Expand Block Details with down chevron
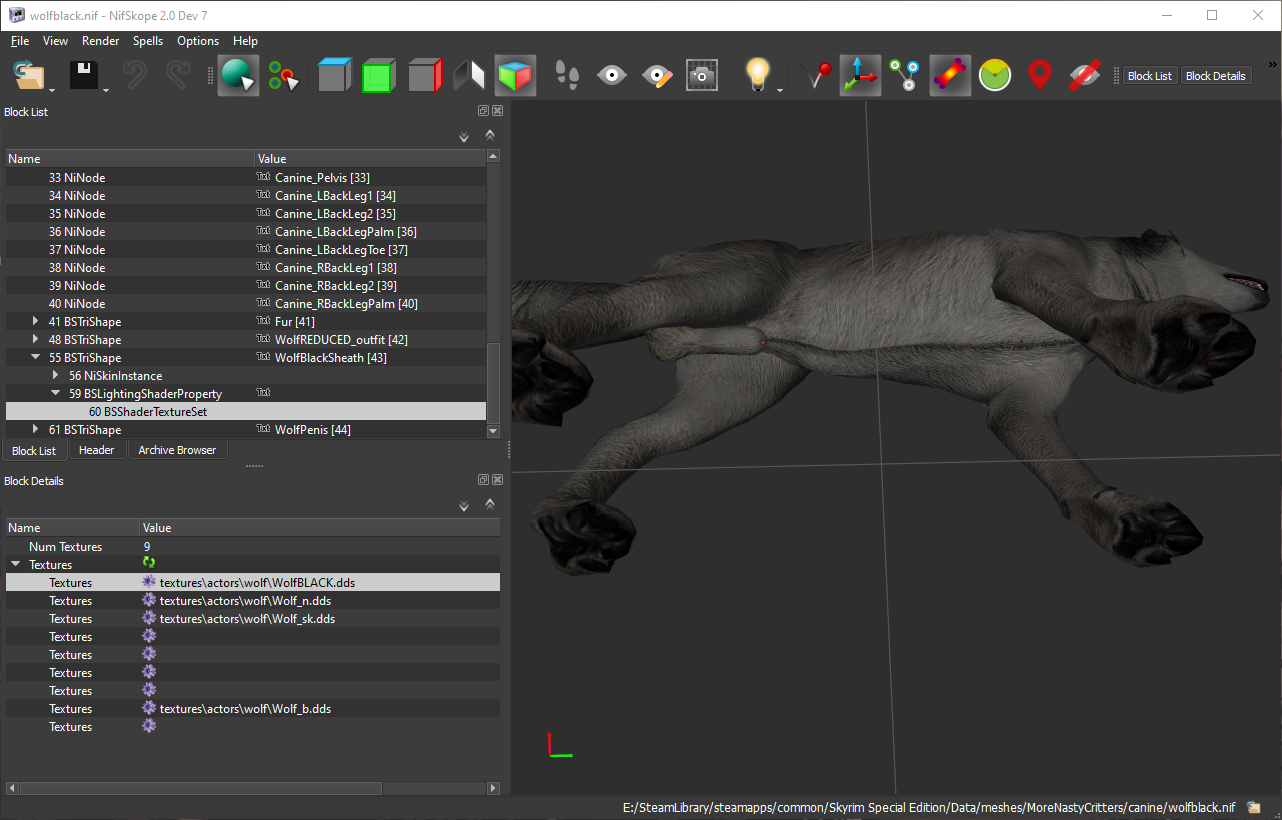The height and width of the screenshot is (820, 1282). click(x=464, y=507)
